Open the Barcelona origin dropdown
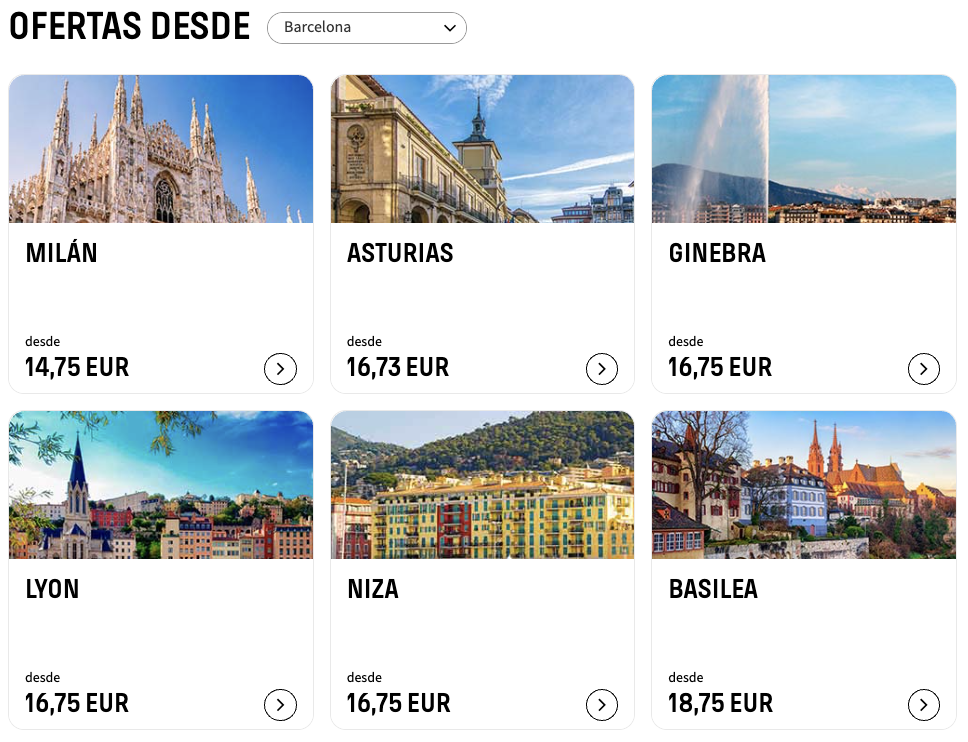968x742 pixels. pyautogui.click(x=367, y=28)
